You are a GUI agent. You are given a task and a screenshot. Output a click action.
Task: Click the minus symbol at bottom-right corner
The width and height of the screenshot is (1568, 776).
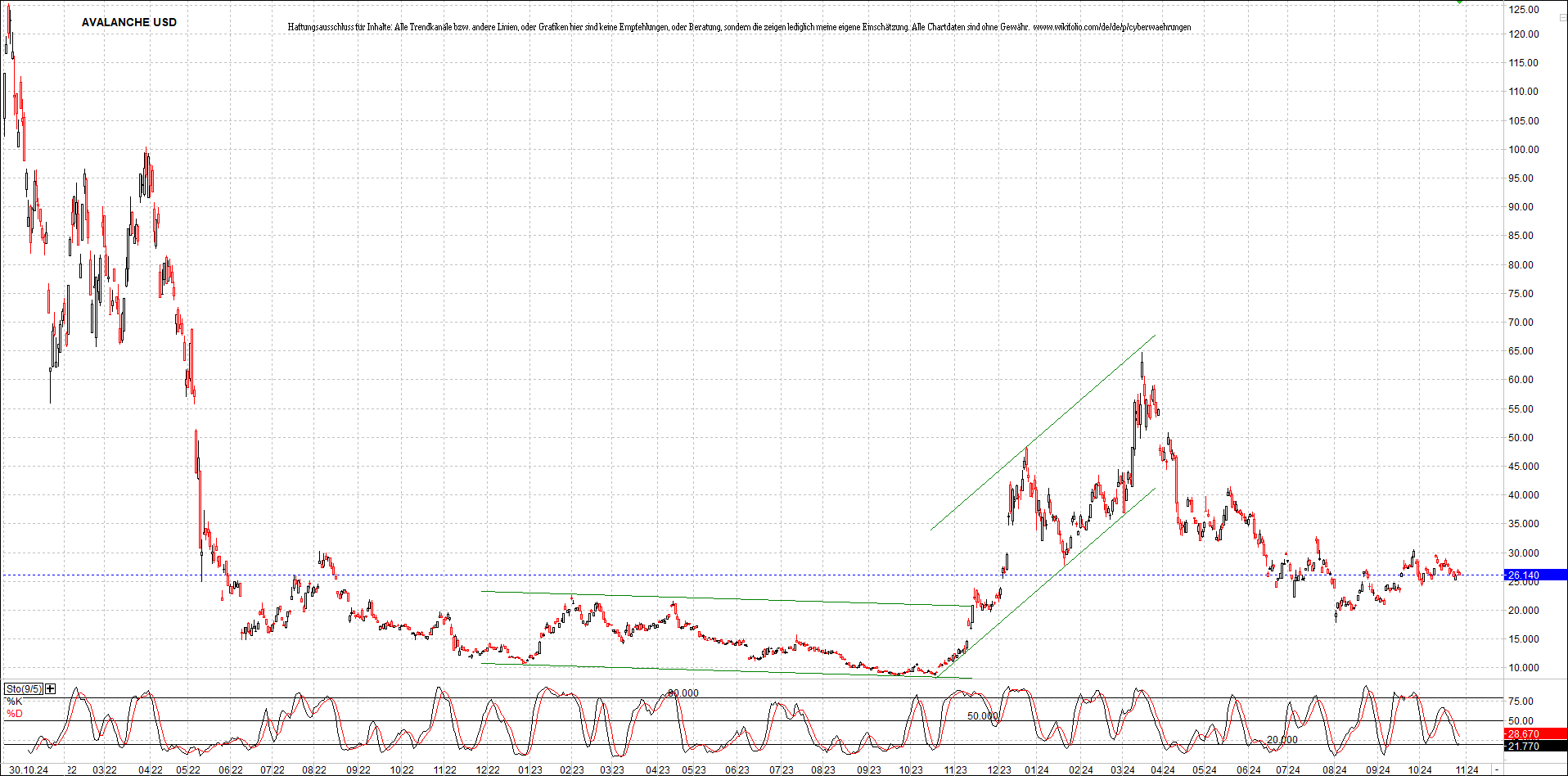[x=1497, y=770]
